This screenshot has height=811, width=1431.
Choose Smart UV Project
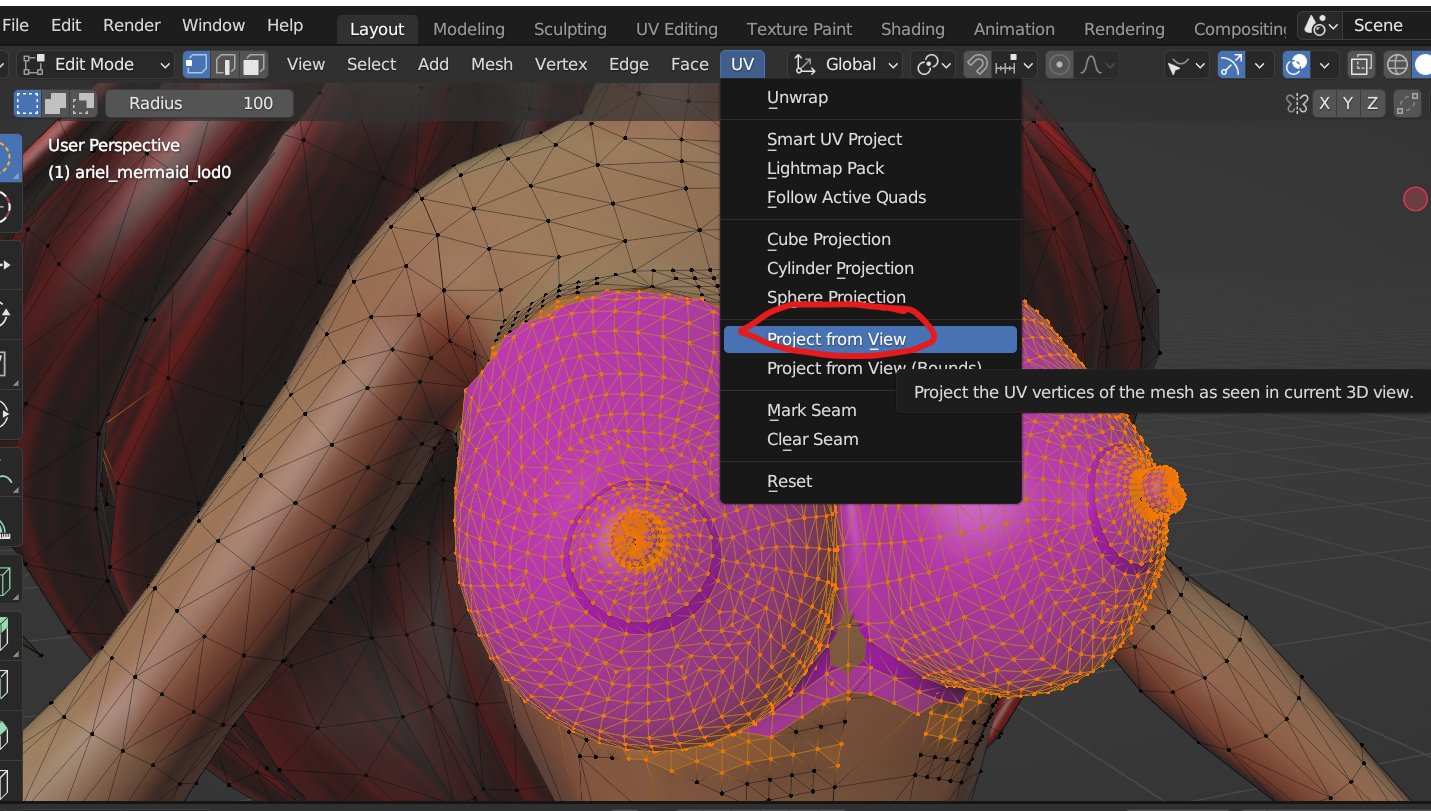pos(870,140)
